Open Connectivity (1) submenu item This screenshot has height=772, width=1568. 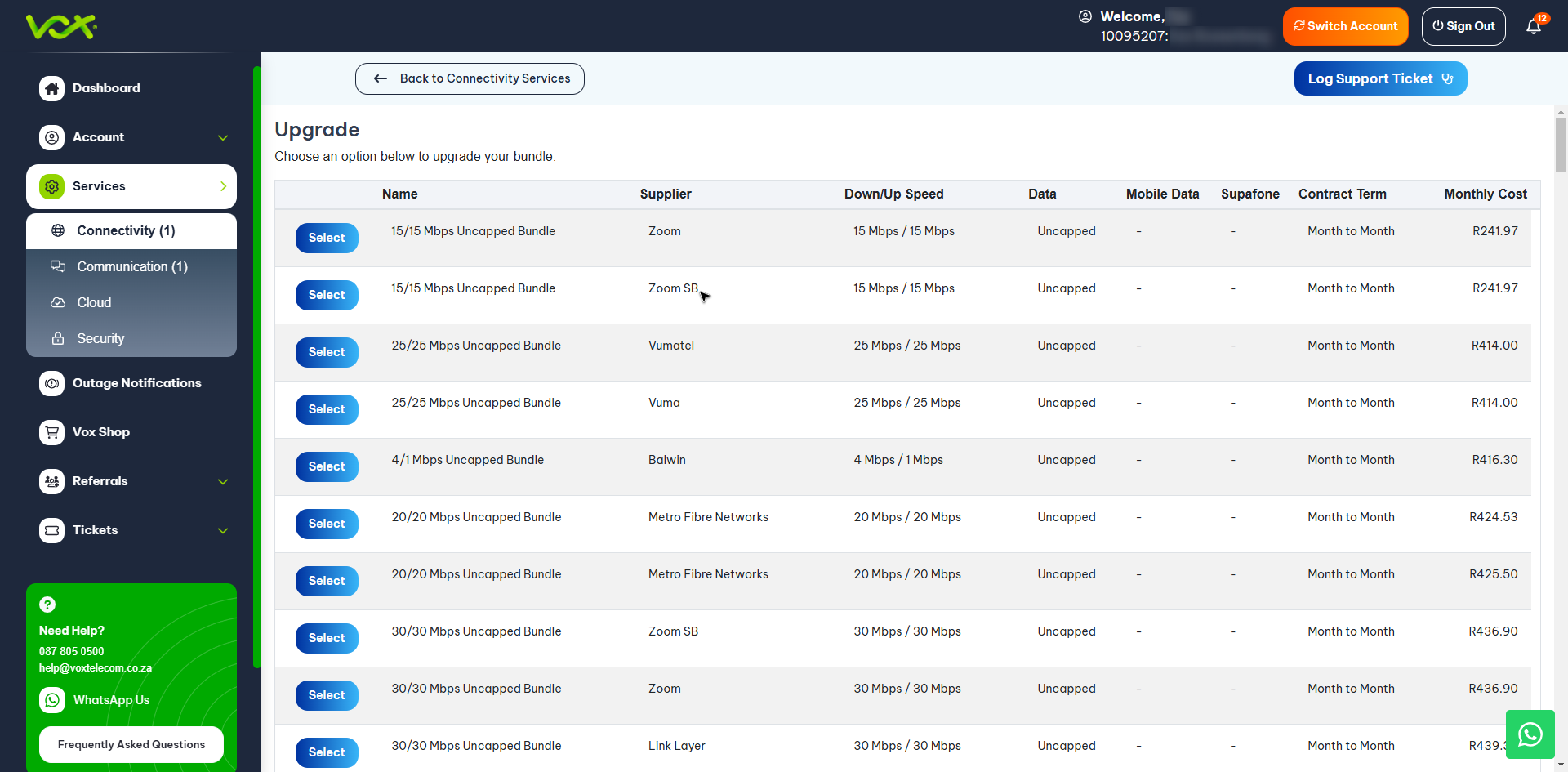point(126,231)
